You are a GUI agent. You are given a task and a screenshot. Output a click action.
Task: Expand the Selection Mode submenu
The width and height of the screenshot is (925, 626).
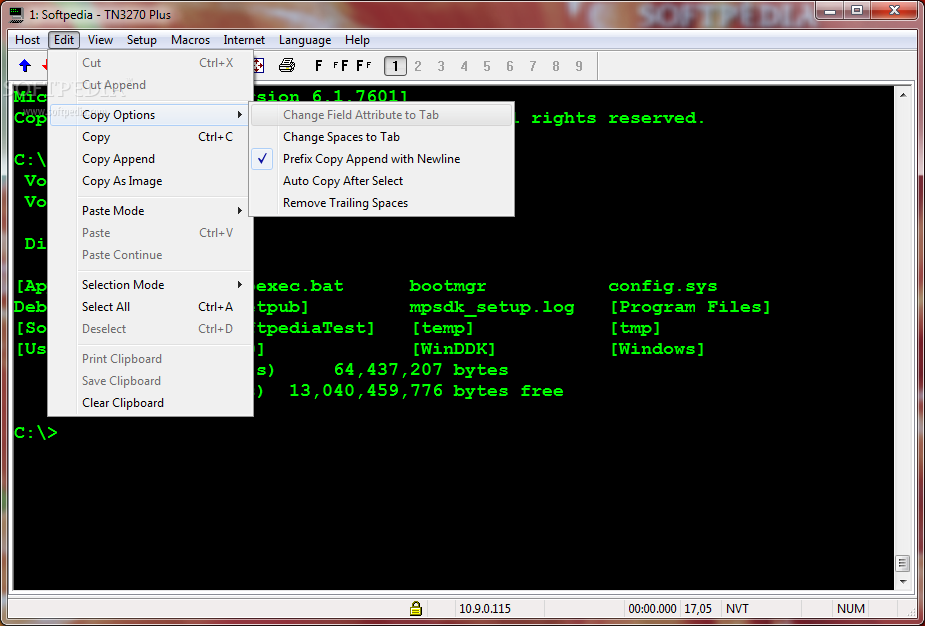150,284
